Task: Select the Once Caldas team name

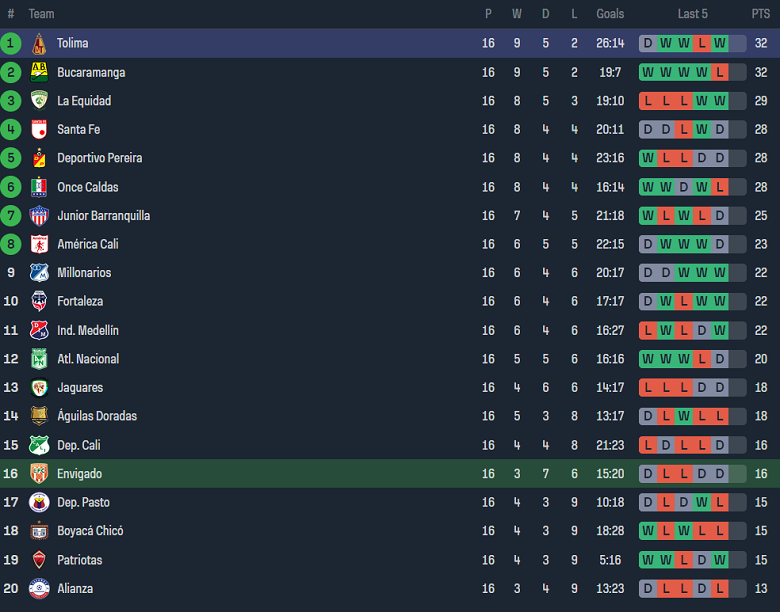Action: [88, 187]
